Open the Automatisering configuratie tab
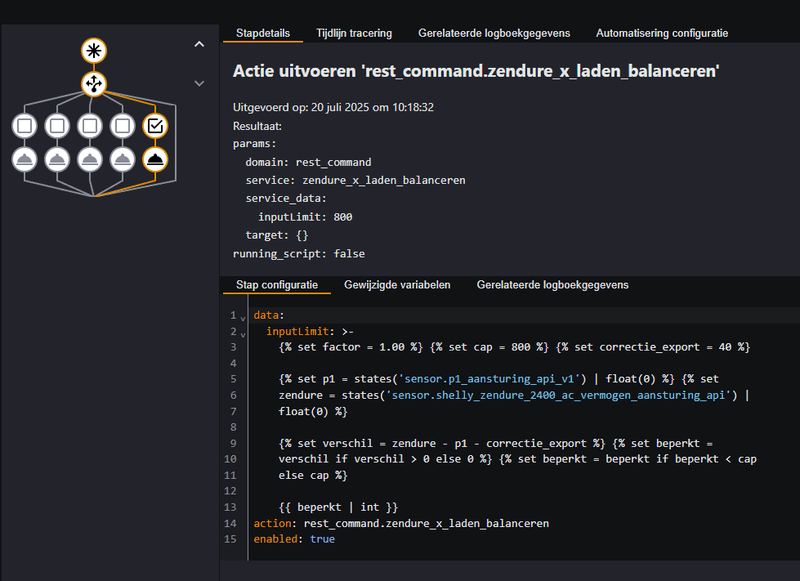The width and height of the screenshot is (800, 581). (x=661, y=33)
